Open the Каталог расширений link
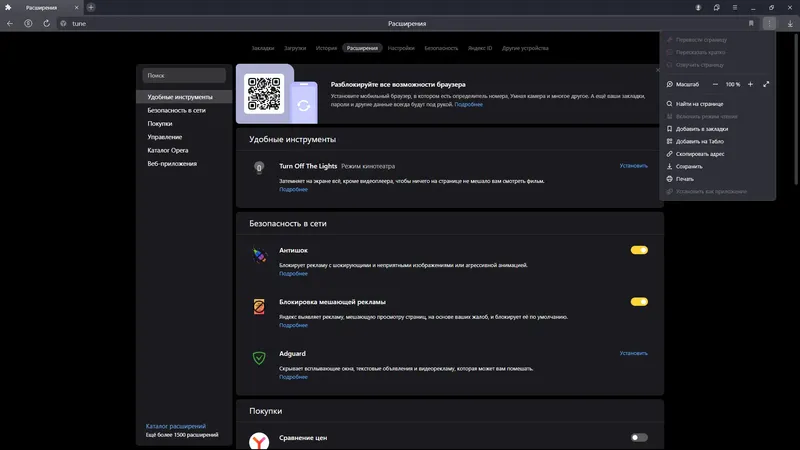 (x=176, y=426)
